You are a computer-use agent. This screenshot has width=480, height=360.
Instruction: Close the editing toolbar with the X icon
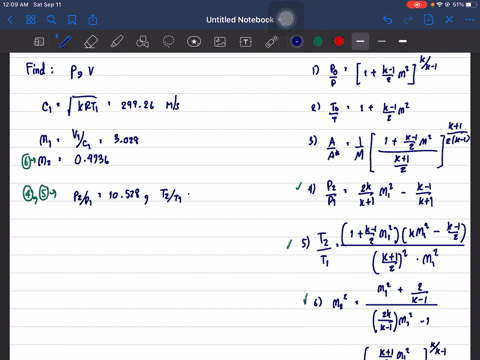[x=449, y=20]
